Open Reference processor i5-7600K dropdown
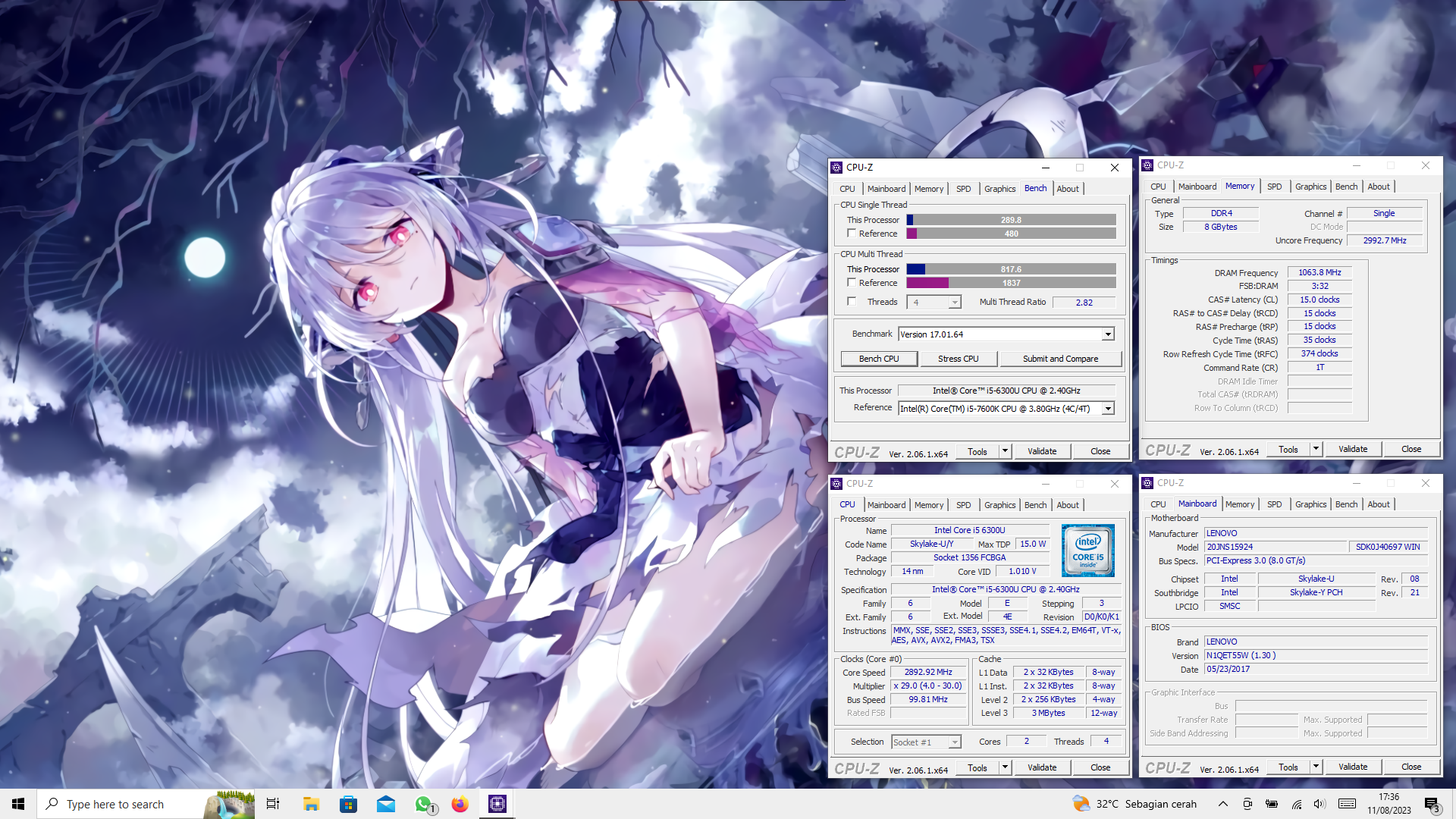 pos(1108,409)
